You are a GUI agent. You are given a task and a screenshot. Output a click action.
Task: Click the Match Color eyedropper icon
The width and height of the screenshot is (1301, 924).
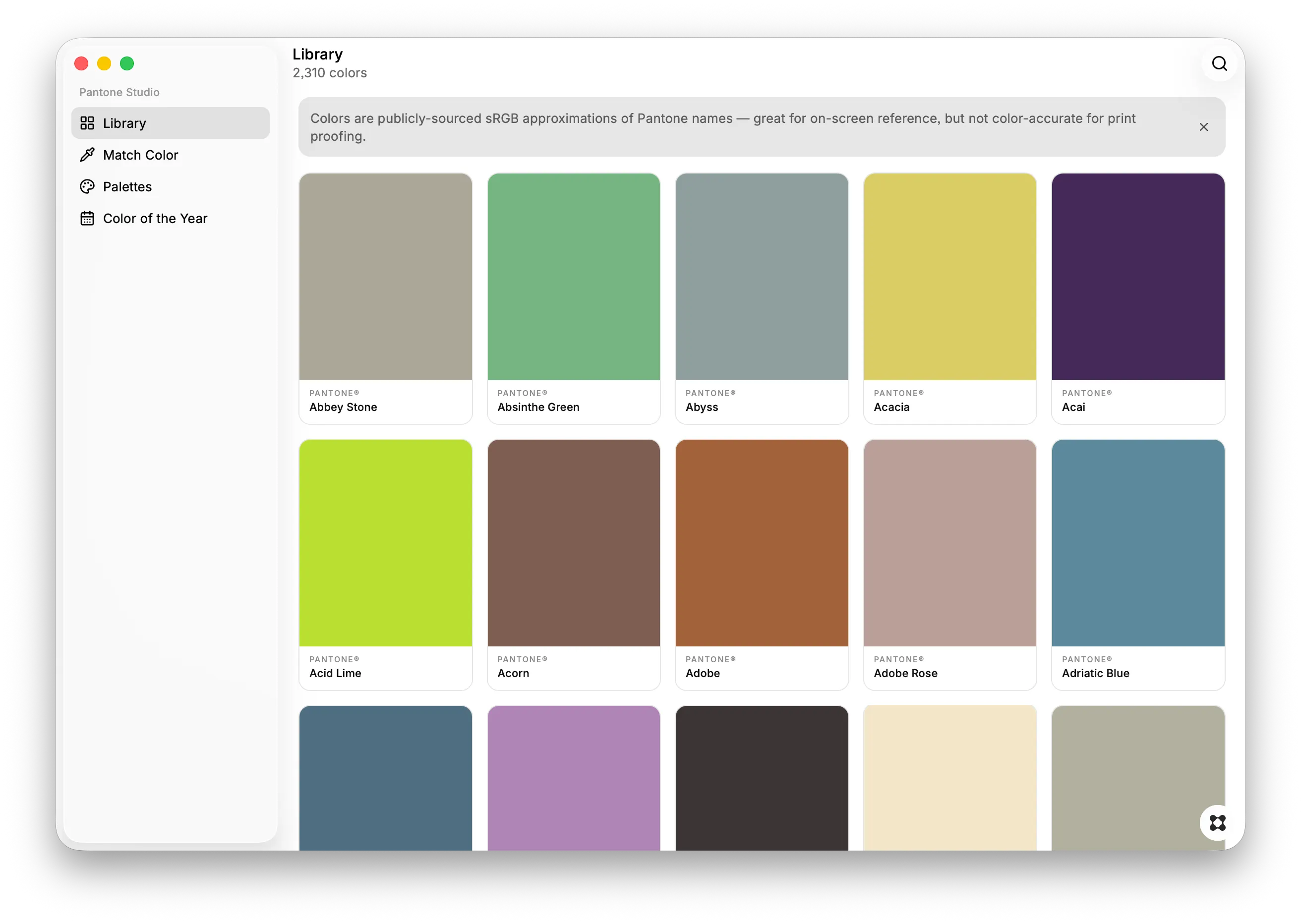[87, 155]
